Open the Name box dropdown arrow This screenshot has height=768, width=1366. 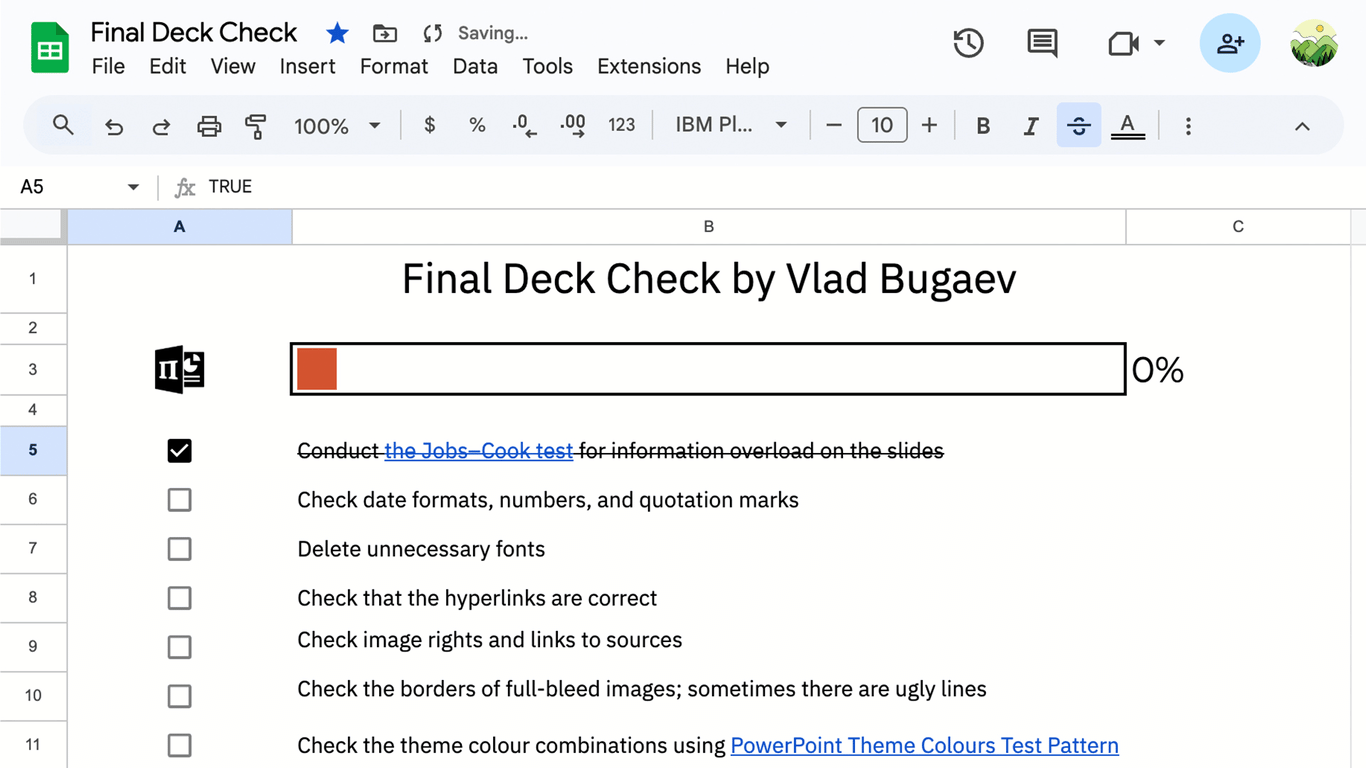[x=133, y=187]
